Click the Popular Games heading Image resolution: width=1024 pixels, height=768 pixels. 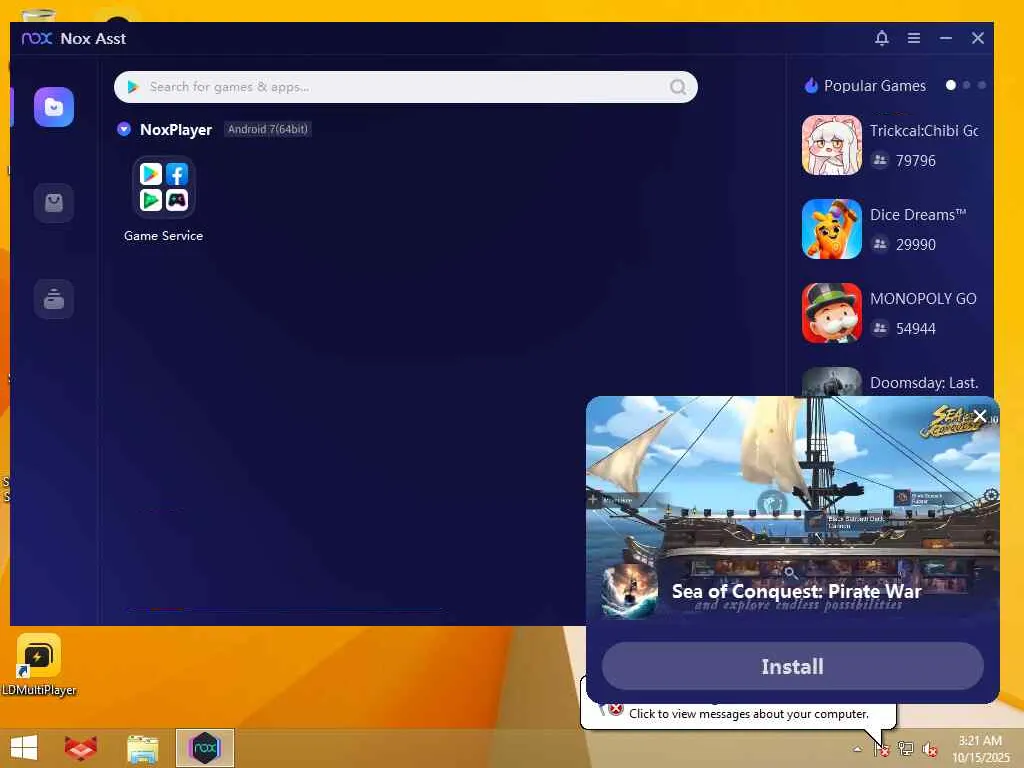pos(874,86)
